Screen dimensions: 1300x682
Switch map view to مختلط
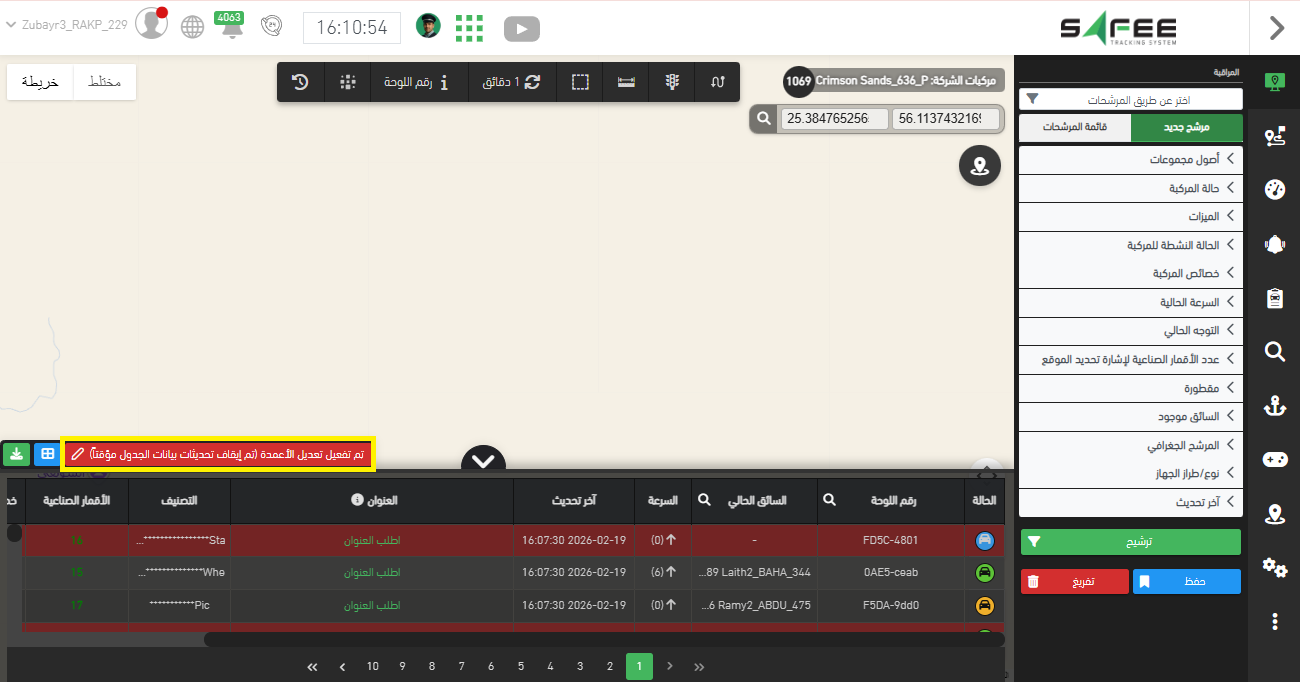[104, 82]
